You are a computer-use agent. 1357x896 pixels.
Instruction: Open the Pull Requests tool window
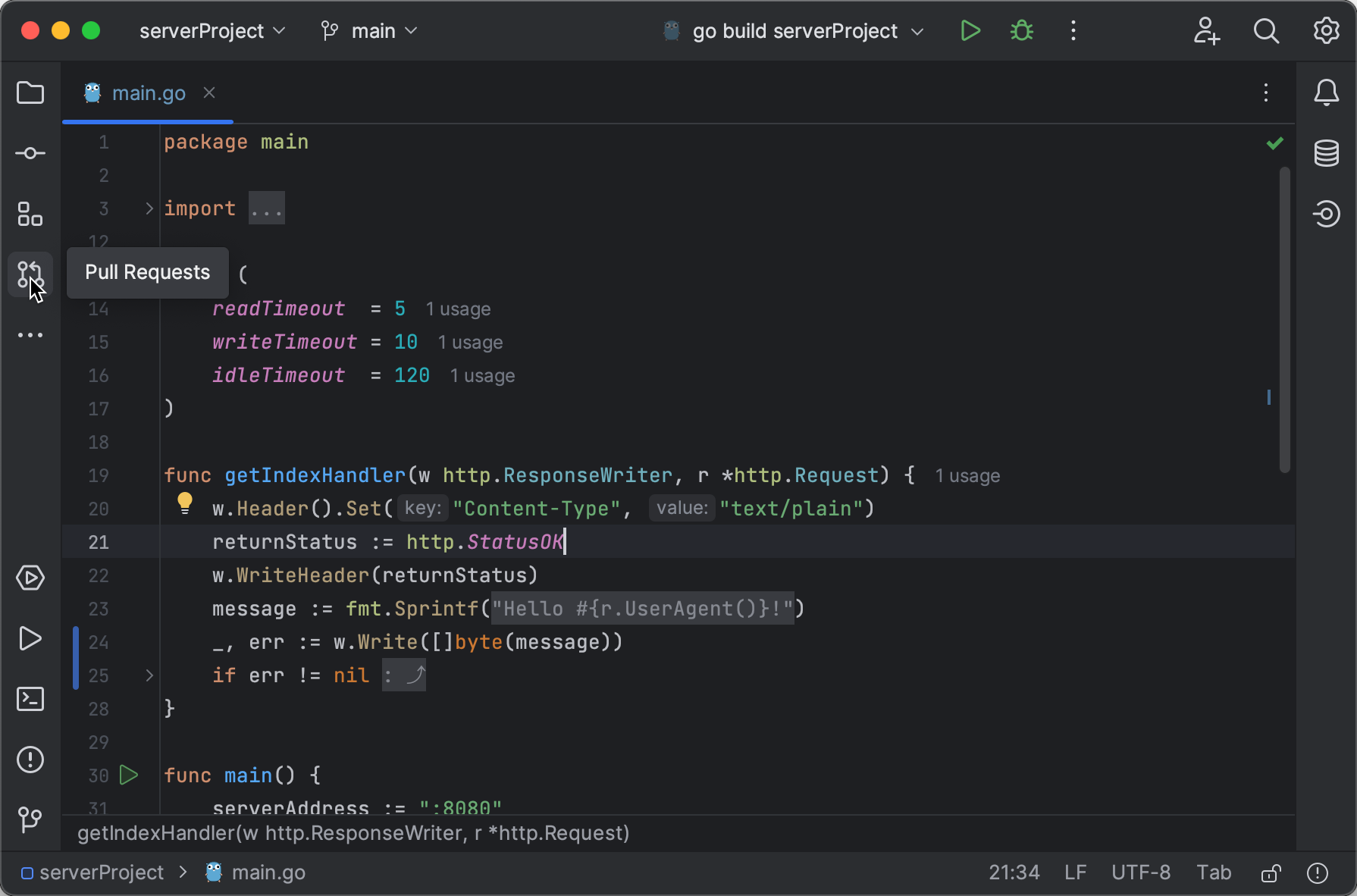[30, 274]
